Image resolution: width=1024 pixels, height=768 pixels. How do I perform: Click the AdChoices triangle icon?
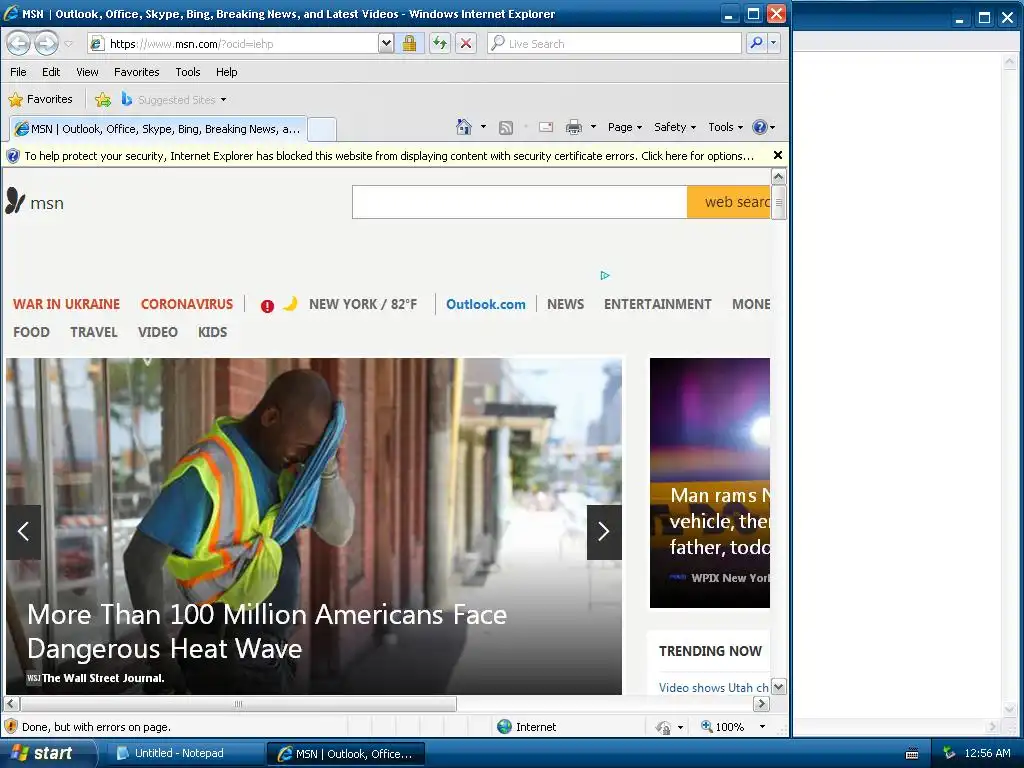coord(605,276)
